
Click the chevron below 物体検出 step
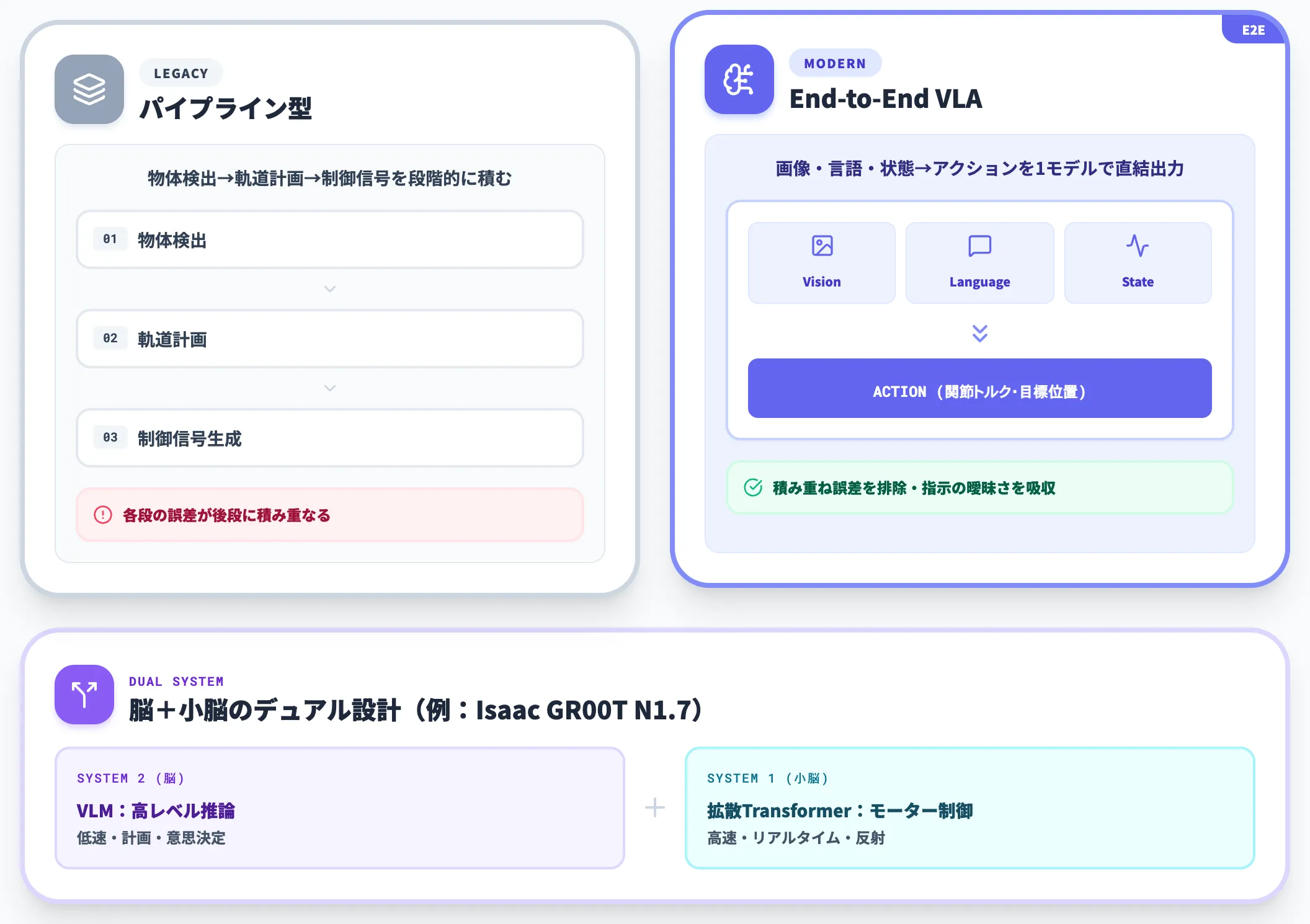pos(330,289)
